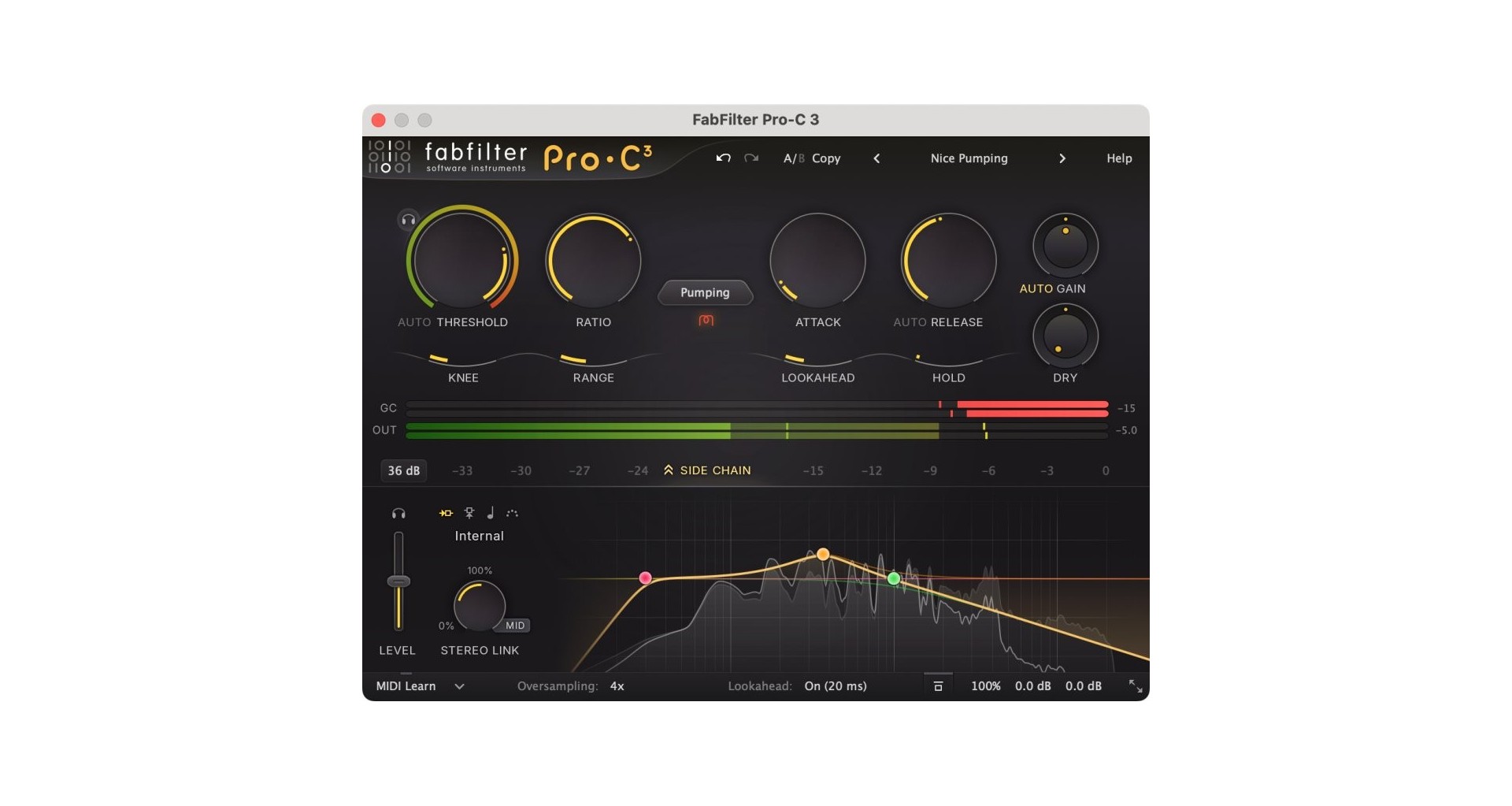The image size is (1512, 806).
Task: Click the last 0.0 dB output level value
Action: pyautogui.click(x=1084, y=686)
